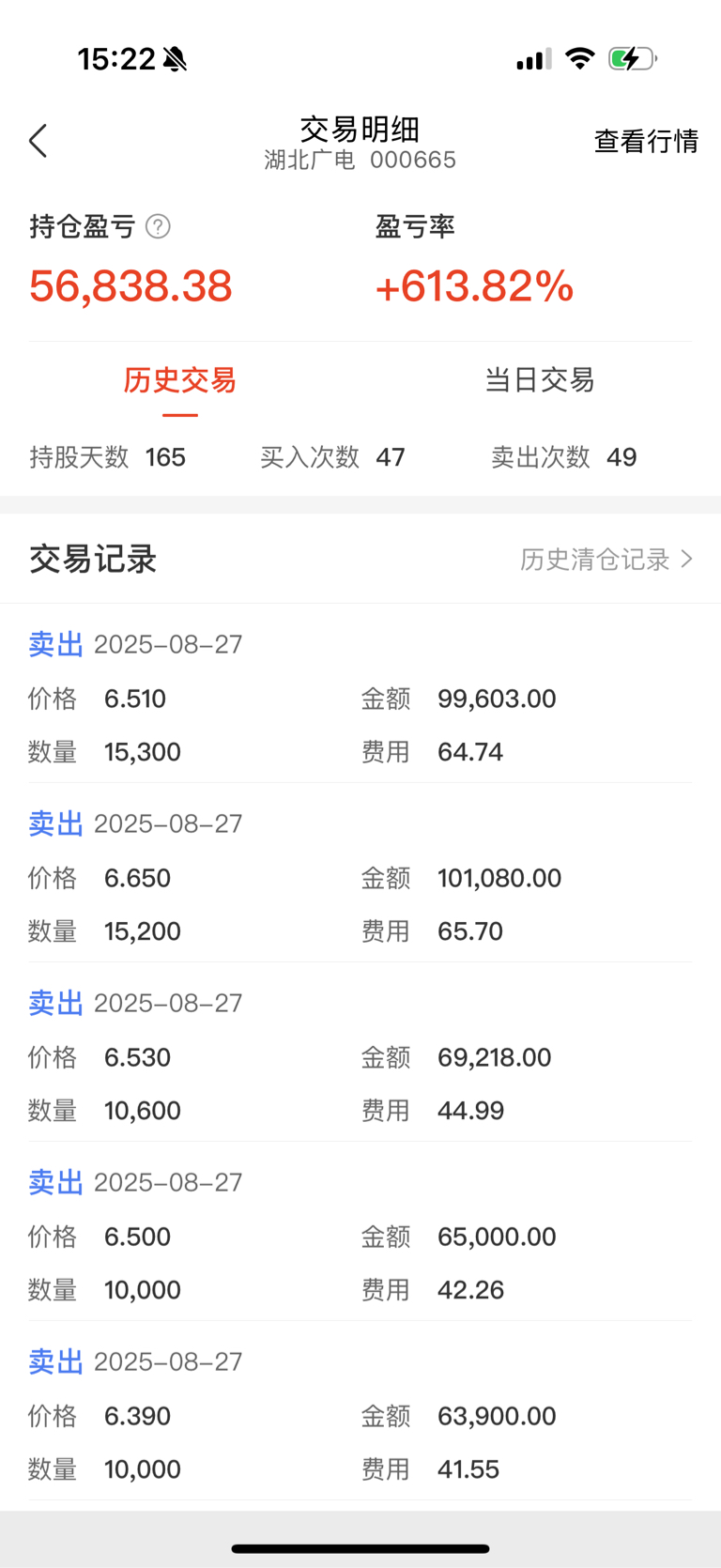Tap the Wi-Fi status icon
This screenshot has height=1568, width=721.
(580, 59)
